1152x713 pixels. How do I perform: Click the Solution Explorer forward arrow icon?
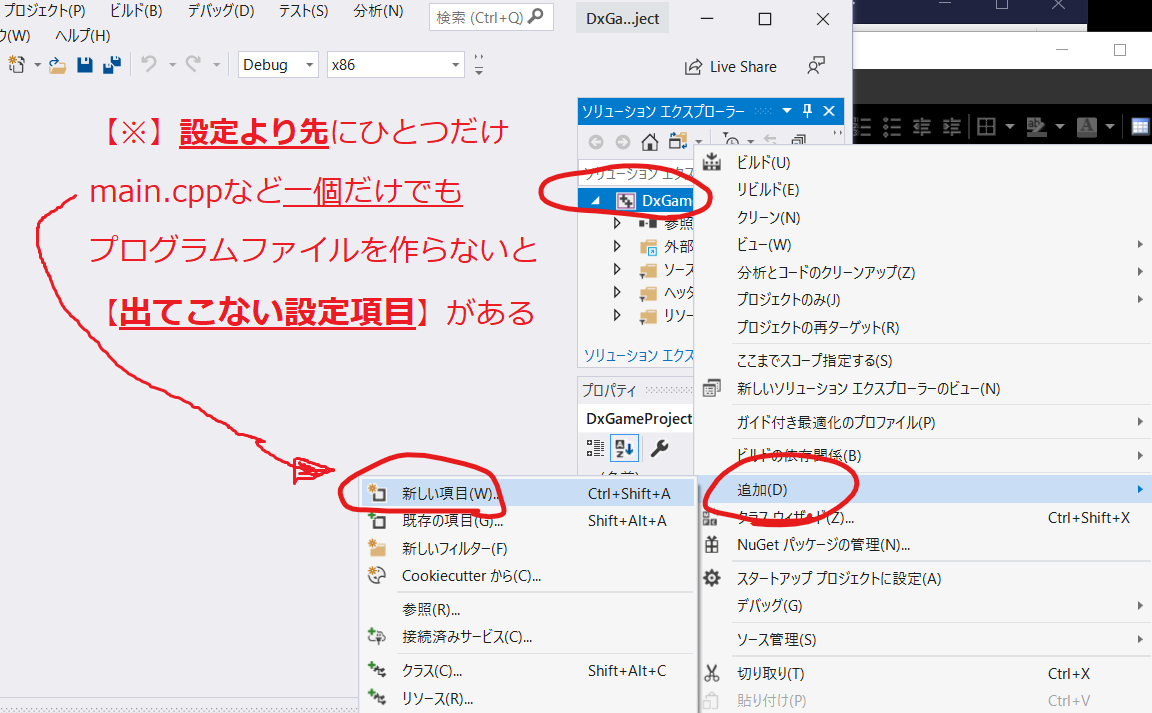pyautogui.click(x=622, y=142)
